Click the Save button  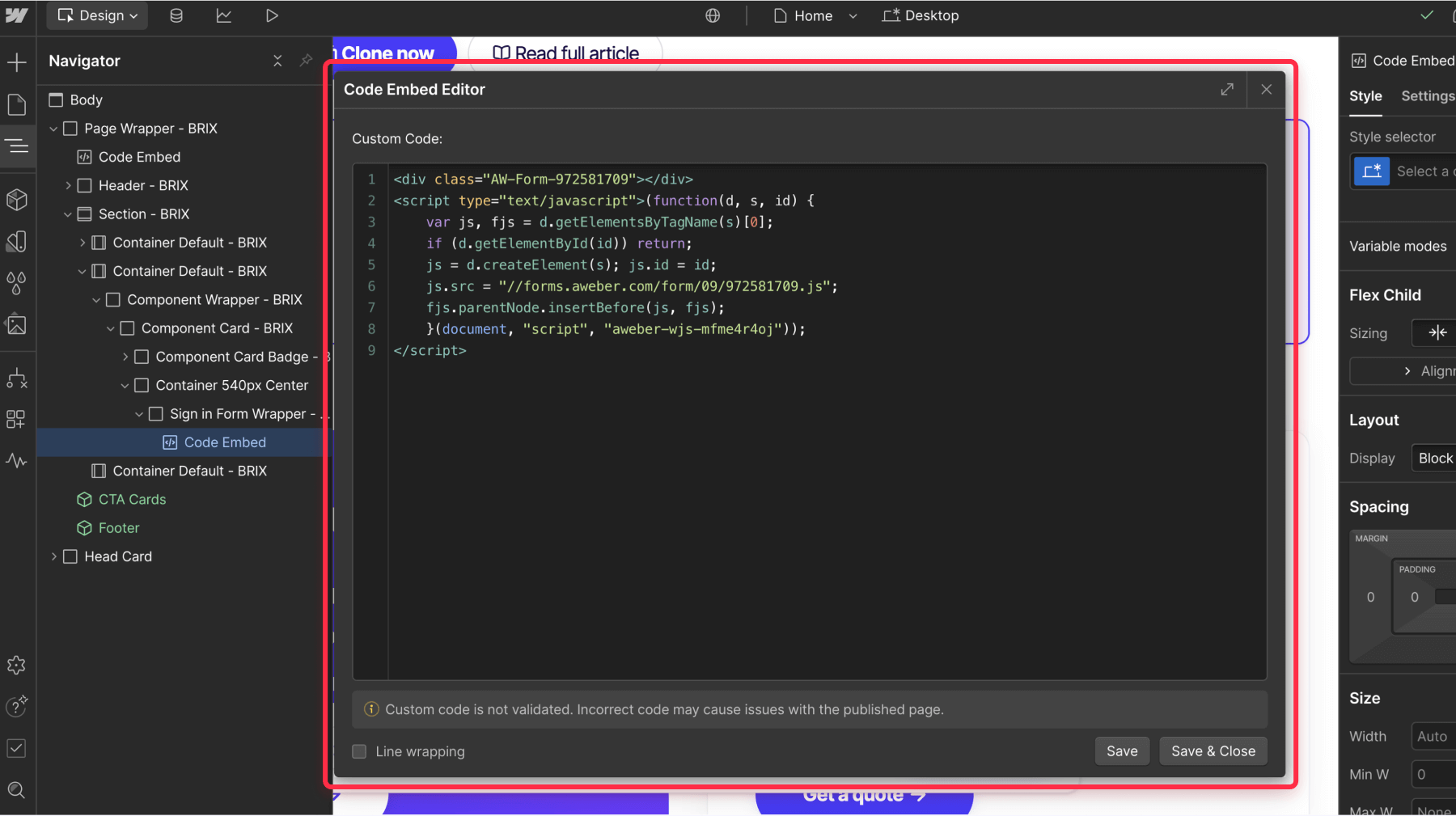pyautogui.click(x=1122, y=751)
